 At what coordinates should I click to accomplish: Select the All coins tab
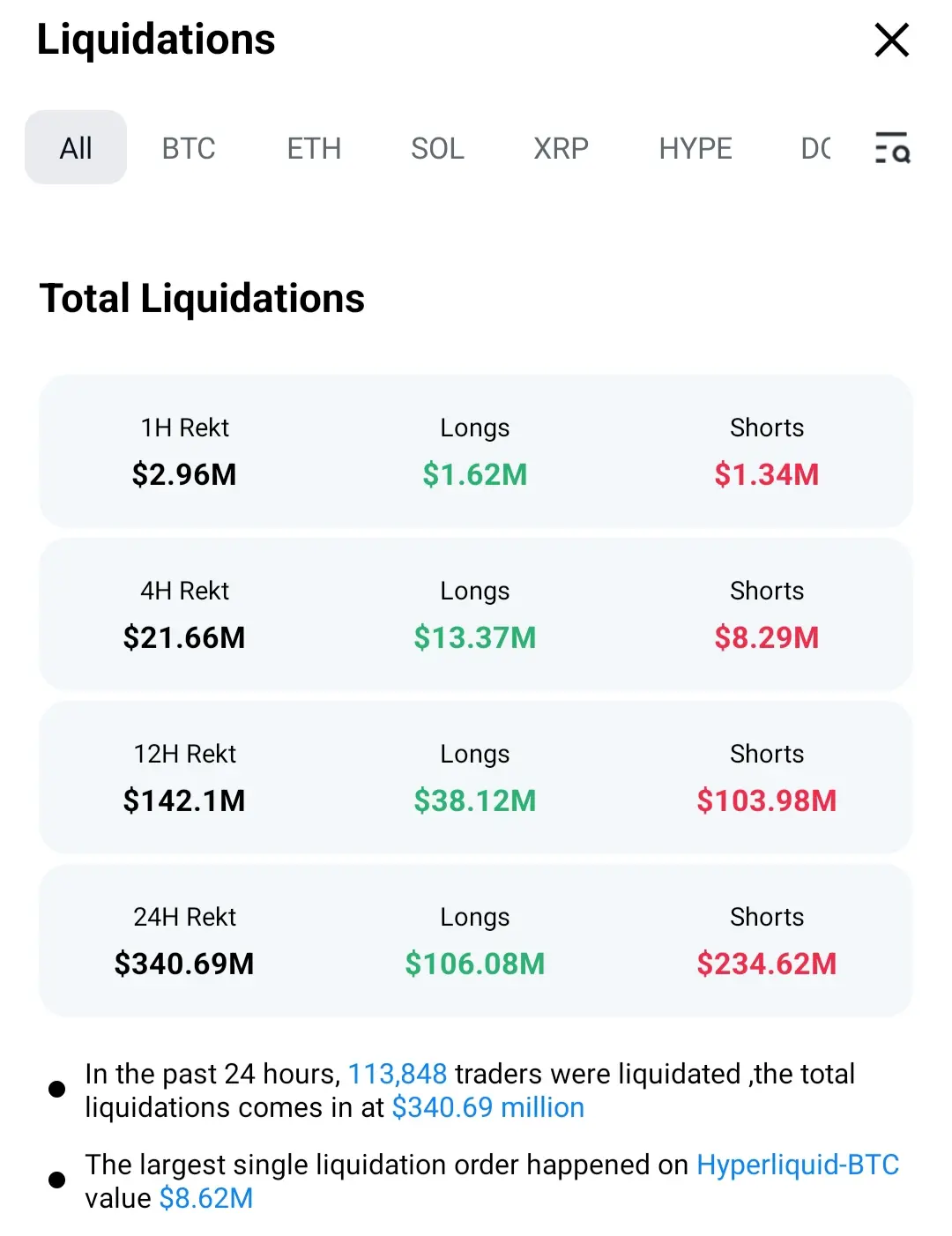pyautogui.click(x=76, y=148)
